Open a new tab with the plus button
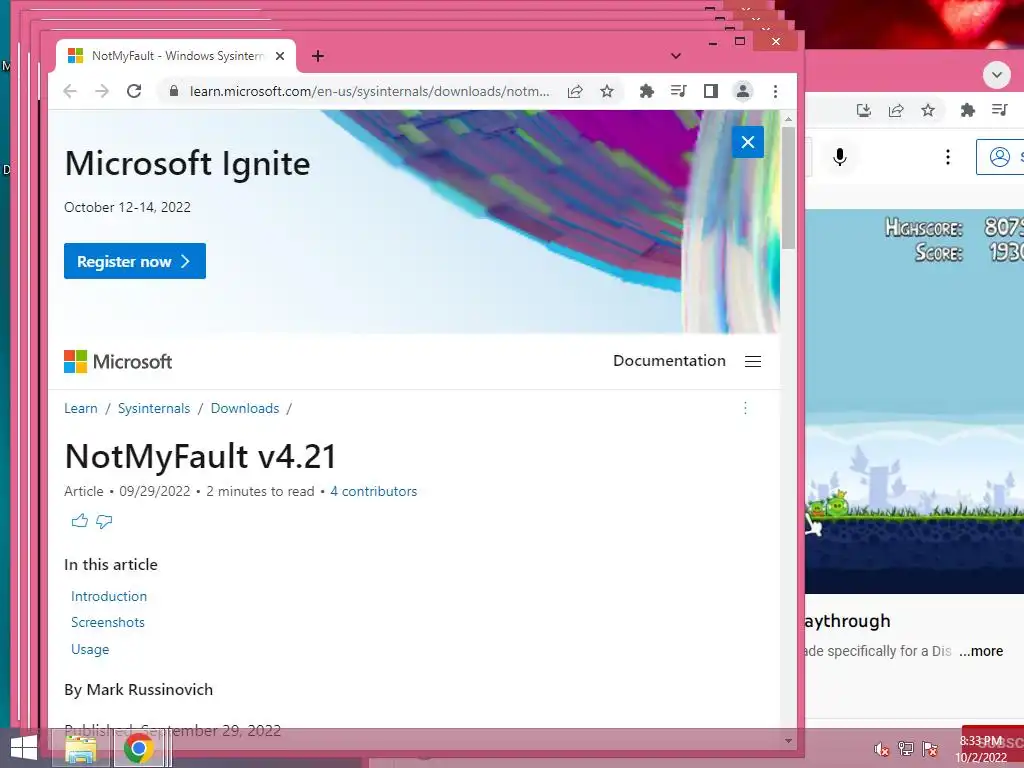Screen dimensions: 1024x768 click(x=318, y=56)
